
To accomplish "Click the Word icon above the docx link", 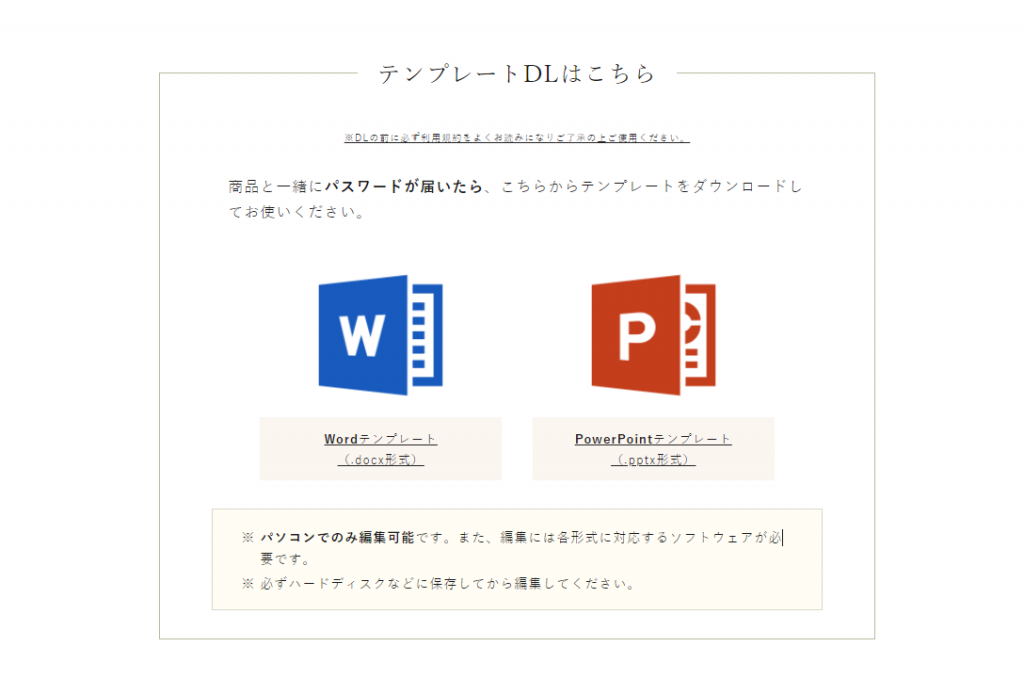I will tap(380, 335).
